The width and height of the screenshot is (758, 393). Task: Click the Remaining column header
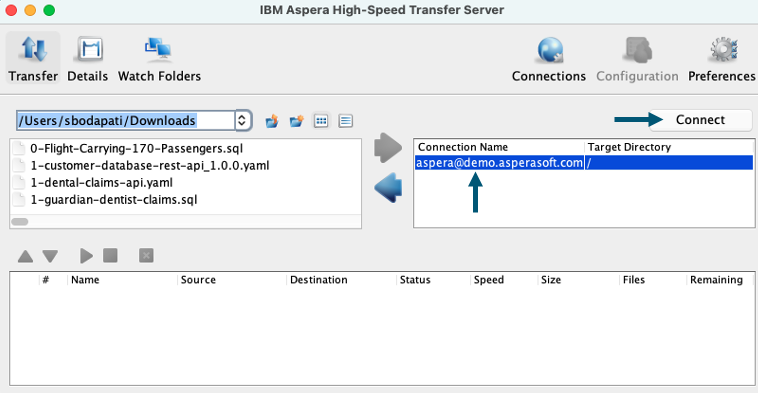pyautogui.click(x=720, y=280)
